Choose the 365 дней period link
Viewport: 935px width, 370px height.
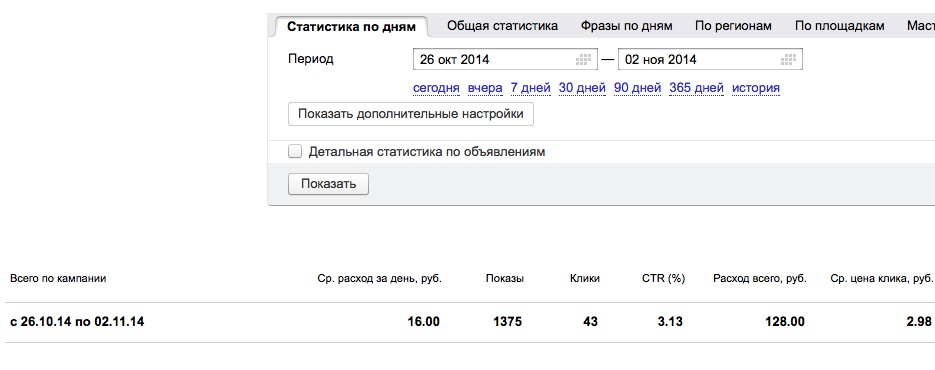click(x=696, y=88)
